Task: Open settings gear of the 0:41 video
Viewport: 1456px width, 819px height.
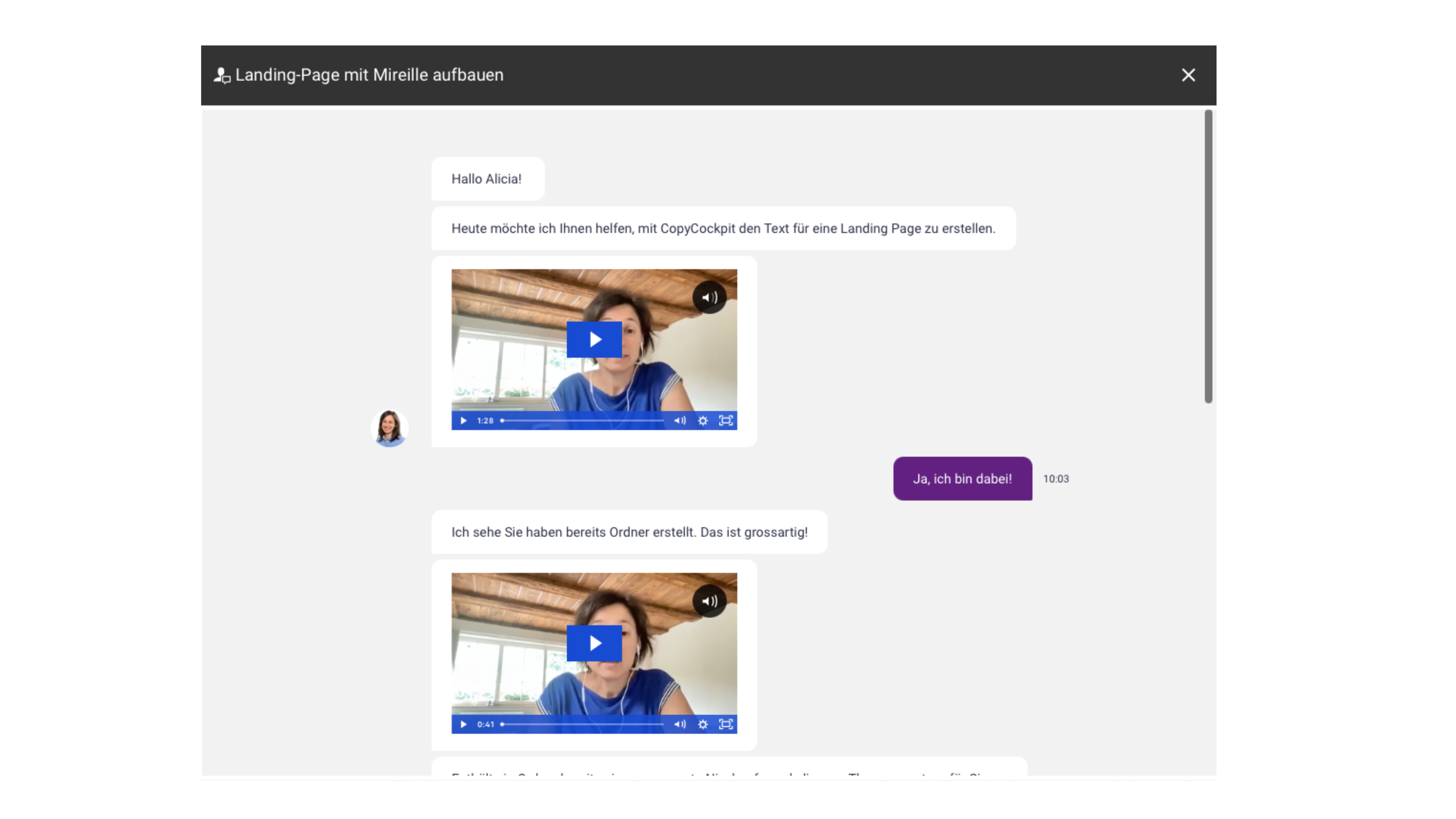Action: pos(703,724)
